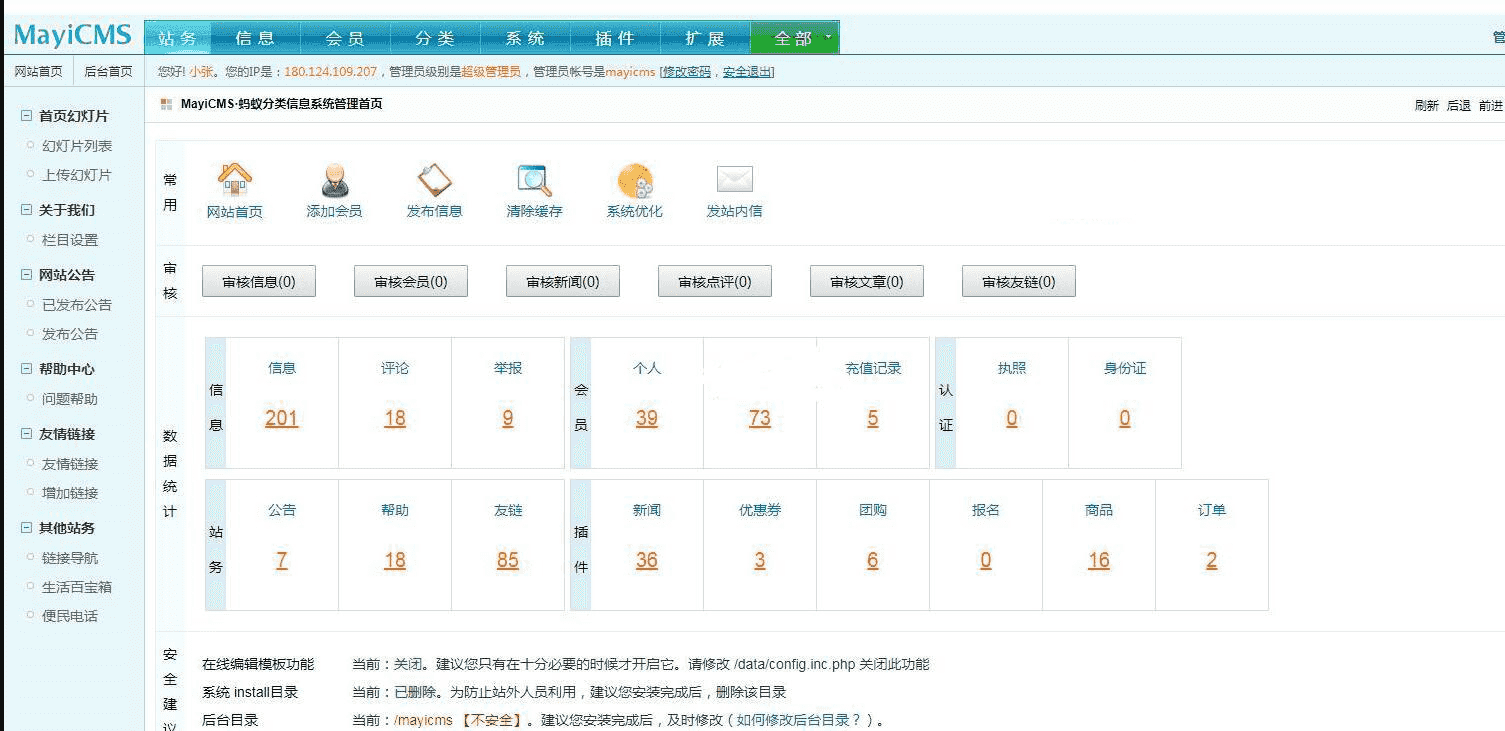
Task: Click 刷新 to refresh the page
Action: pos(1426,103)
